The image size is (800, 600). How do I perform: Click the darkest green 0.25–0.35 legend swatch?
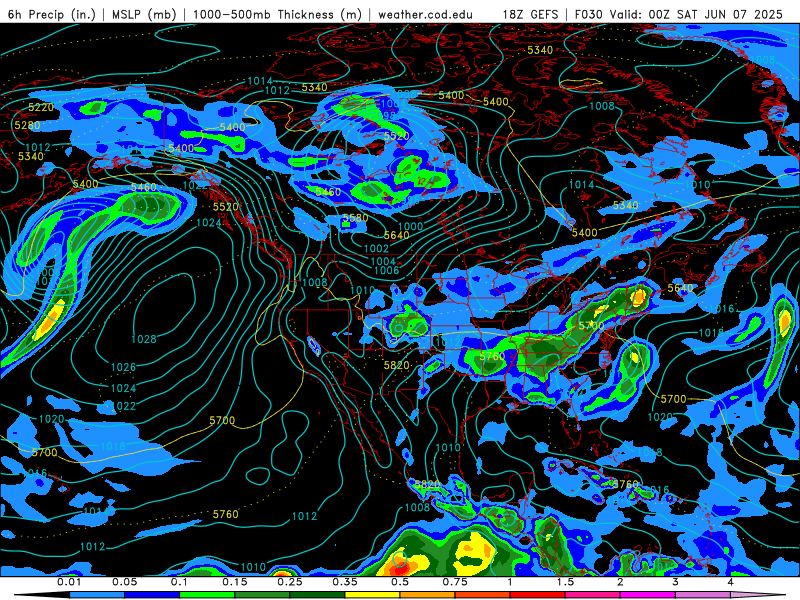coord(317,595)
